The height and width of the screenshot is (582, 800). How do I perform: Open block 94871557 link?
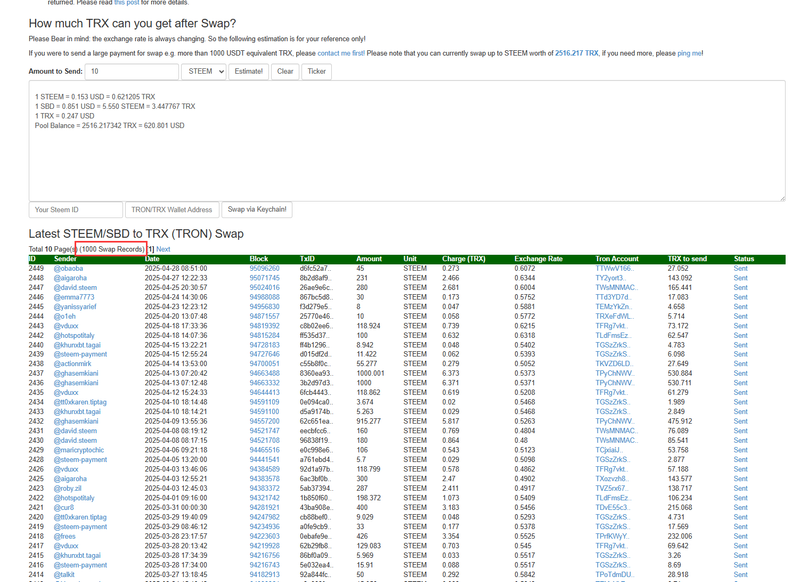click(x=264, y=316)
